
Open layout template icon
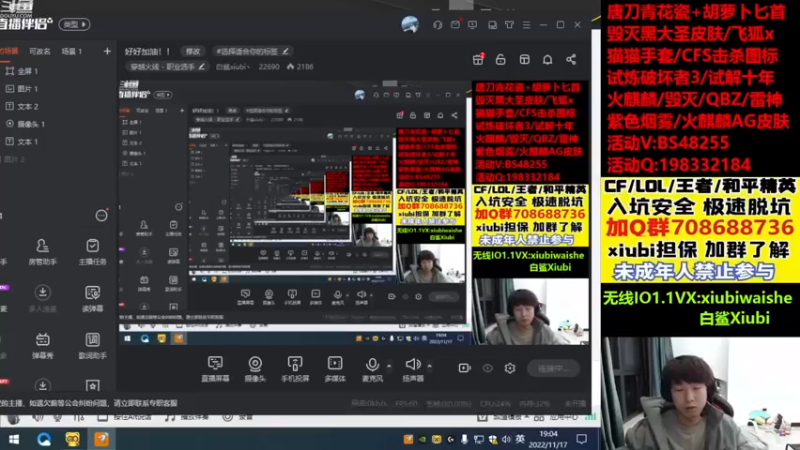(524, 59)
